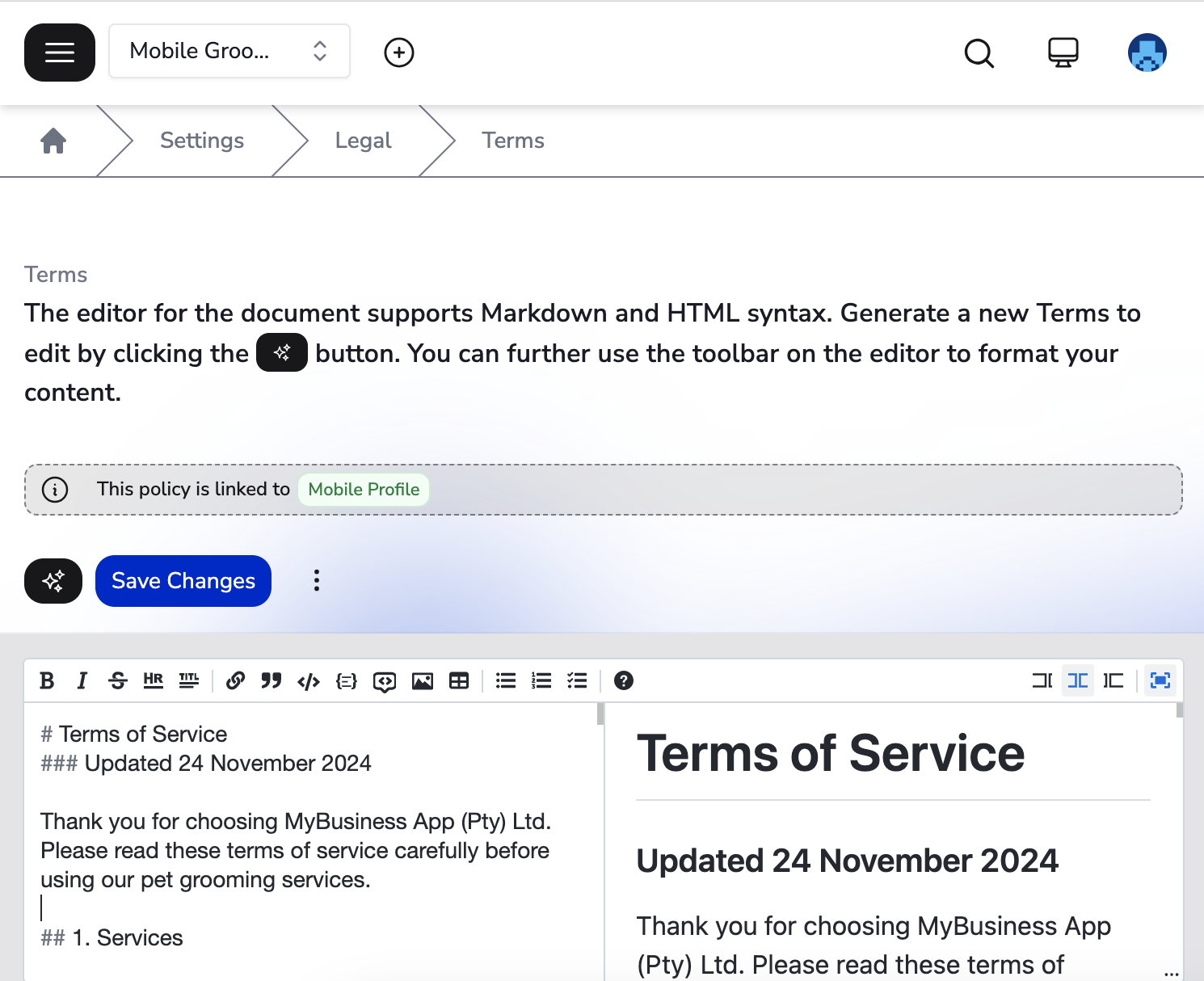This screenshot has width=1204, height=981.
Task: Switch to preview-only view layout
Action: tap(1113, 680)
